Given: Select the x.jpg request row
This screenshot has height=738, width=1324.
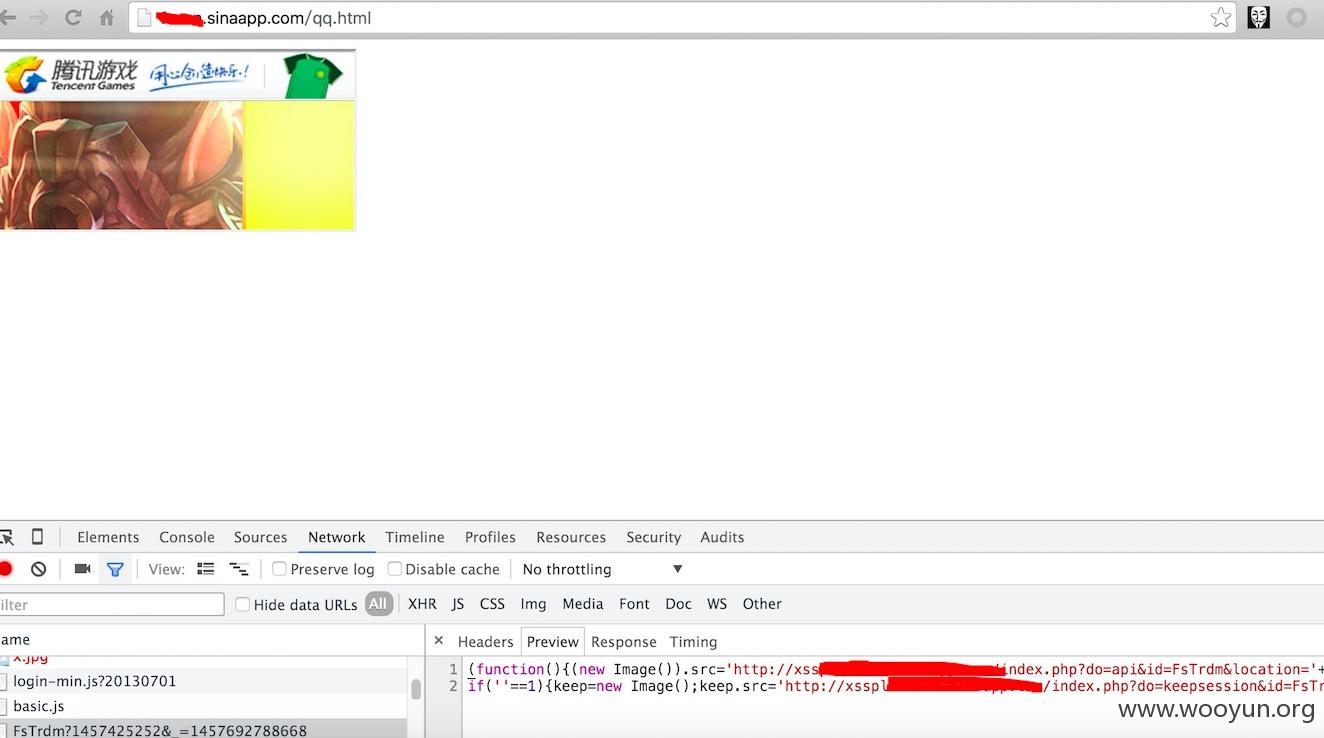Looking at the screenshot, I should pos(204,662).
